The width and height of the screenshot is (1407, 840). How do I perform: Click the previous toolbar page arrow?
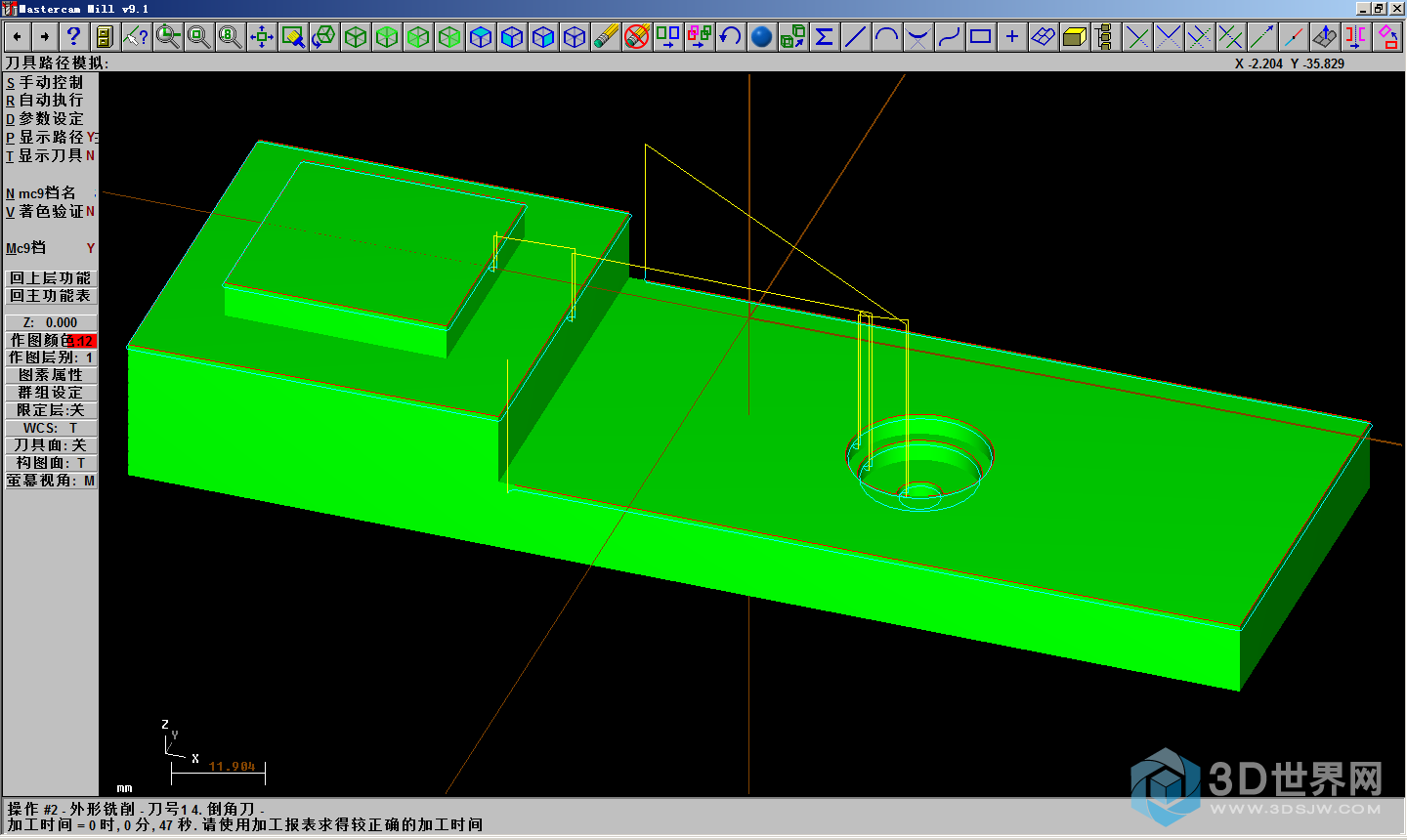(17, 37)
